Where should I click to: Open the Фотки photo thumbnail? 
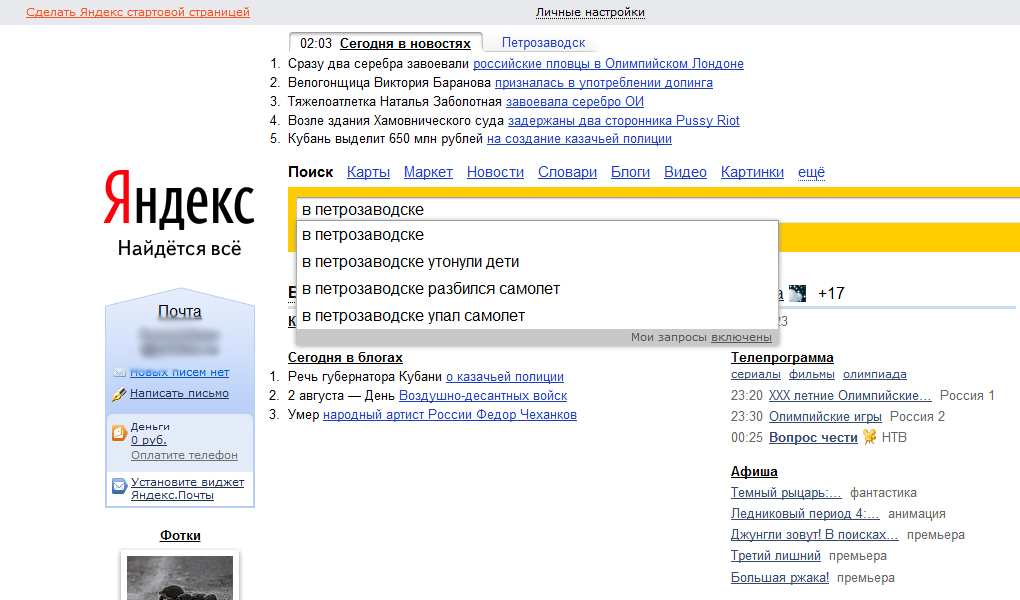click(180, 577)
